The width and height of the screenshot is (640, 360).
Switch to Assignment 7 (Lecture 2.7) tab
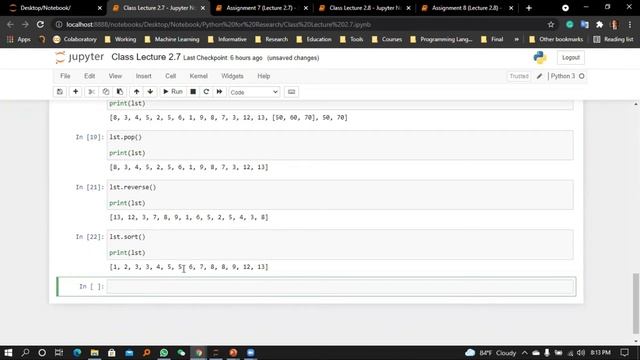point(261,8)
